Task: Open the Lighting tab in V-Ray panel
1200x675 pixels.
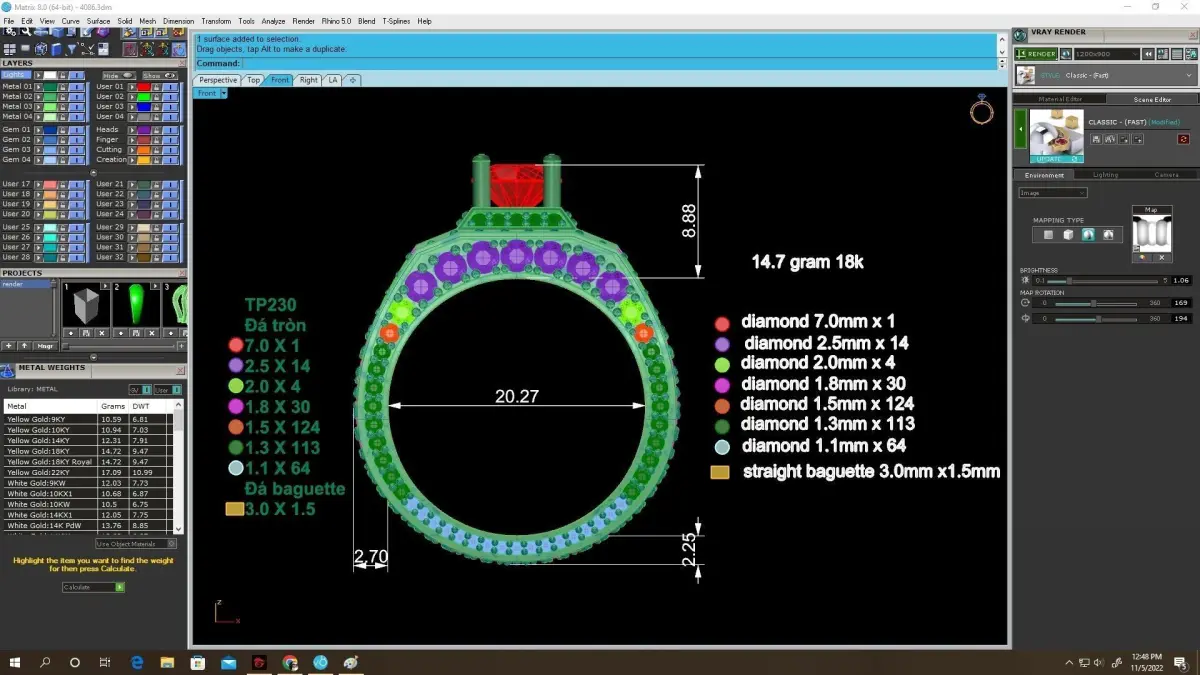Action: 1105,175
